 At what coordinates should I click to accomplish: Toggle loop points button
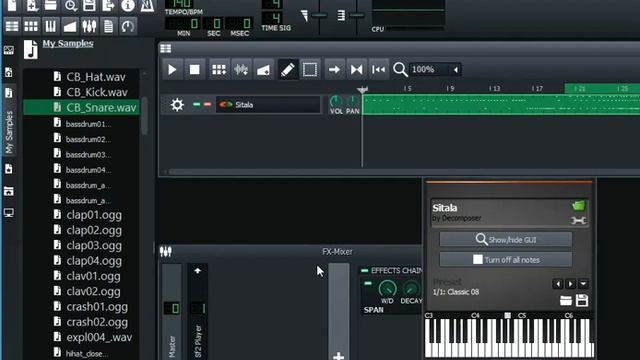356,70
